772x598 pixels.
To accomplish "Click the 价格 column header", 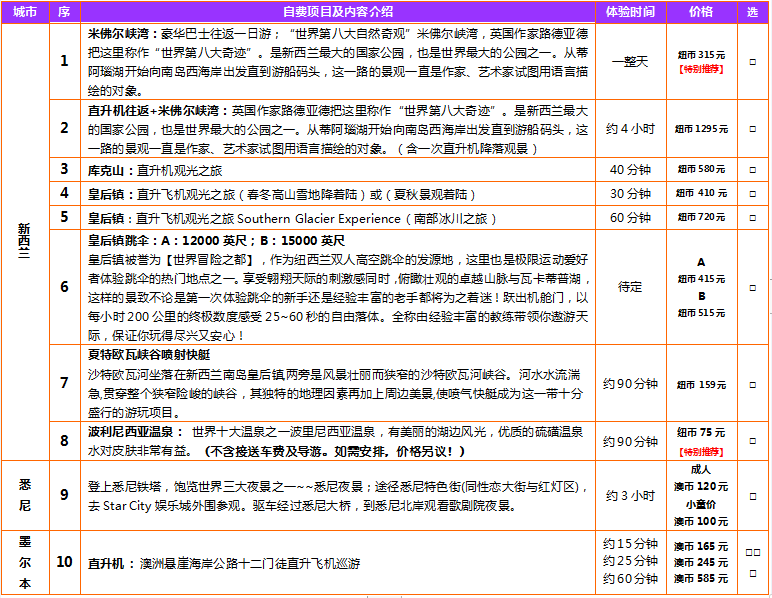I will point(701,12).
